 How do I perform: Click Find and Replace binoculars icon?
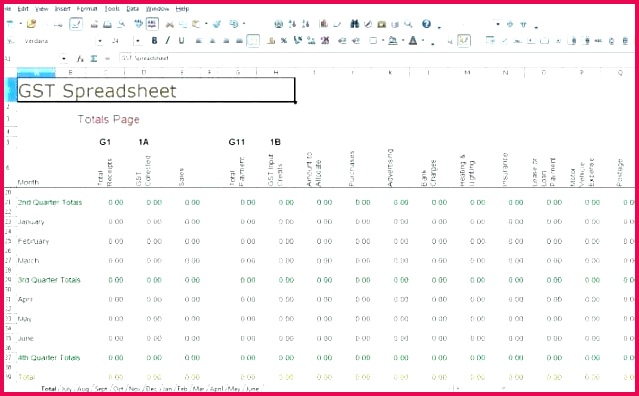coord(355,24)
